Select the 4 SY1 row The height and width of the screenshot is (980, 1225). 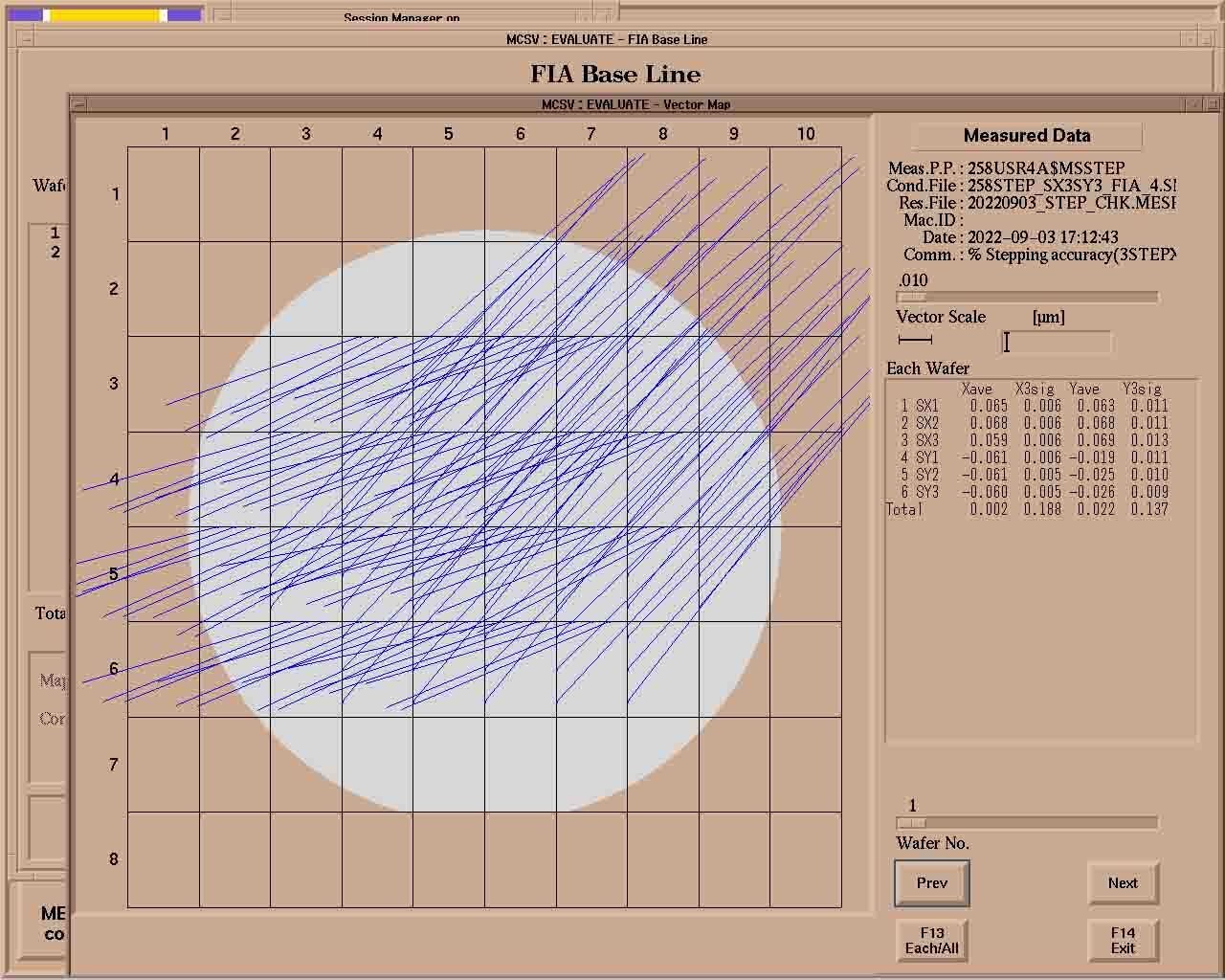click(x=1034, y=457)
